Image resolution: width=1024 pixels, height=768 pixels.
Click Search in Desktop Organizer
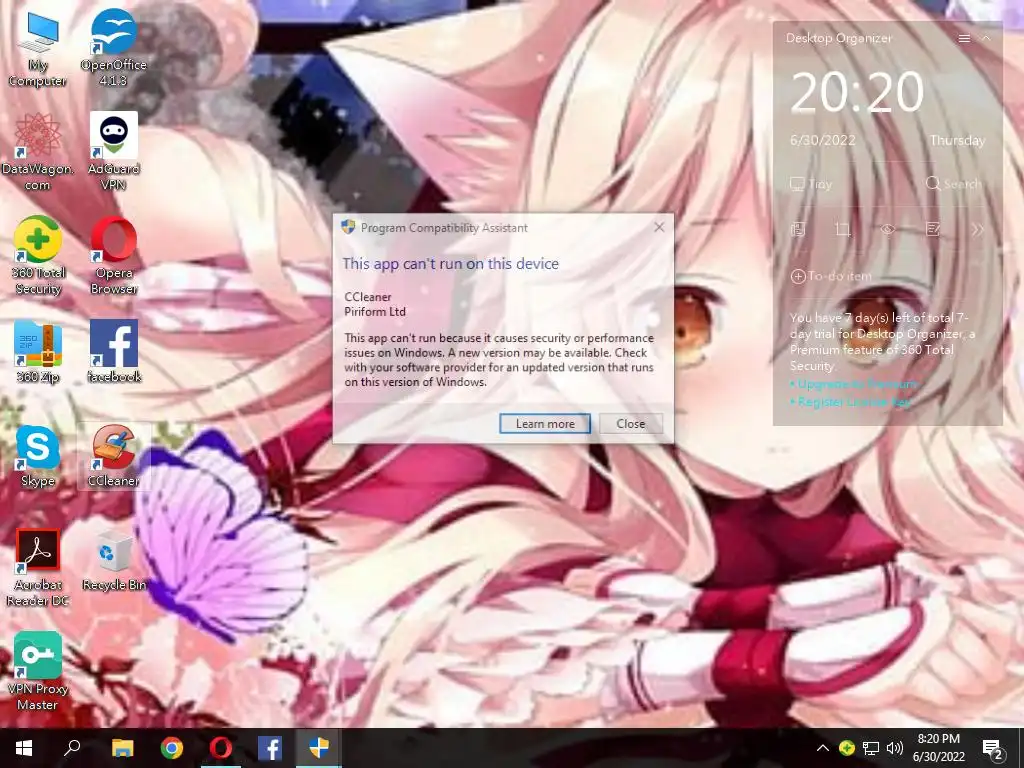click(953, 184)
